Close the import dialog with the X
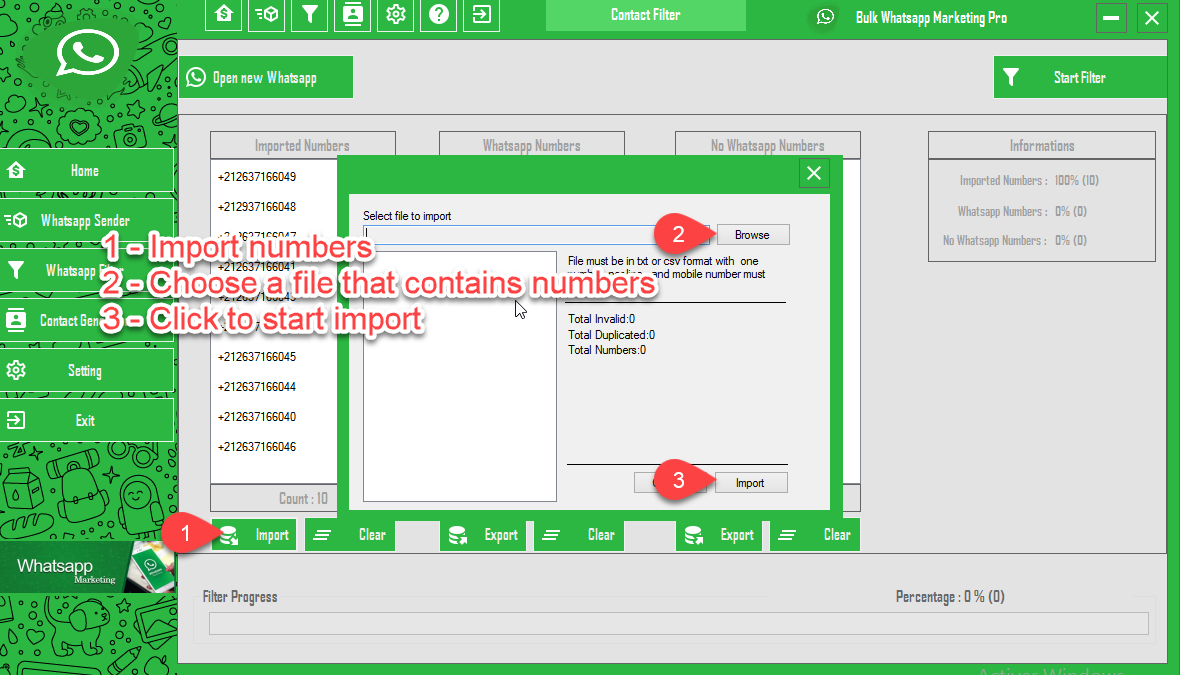This screenshot has width=1180, height=675. click(814, 174)
